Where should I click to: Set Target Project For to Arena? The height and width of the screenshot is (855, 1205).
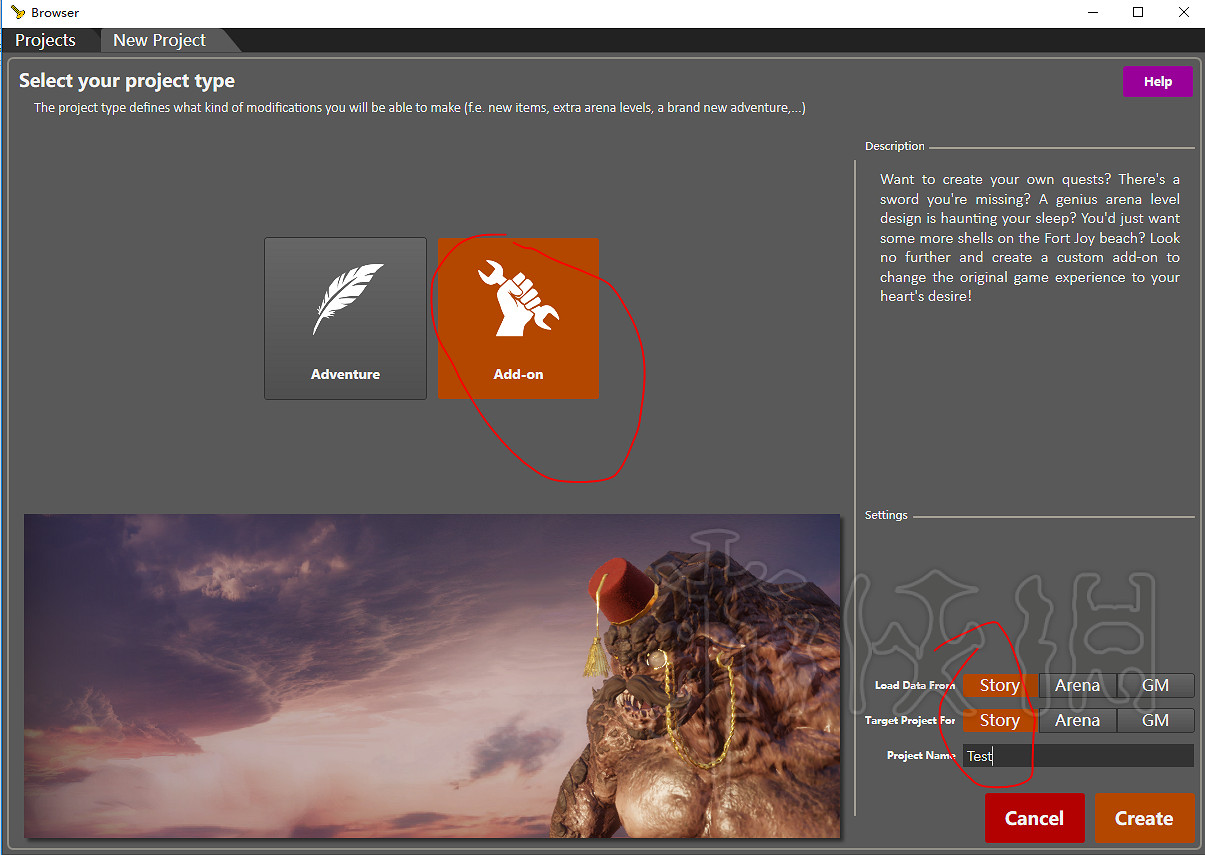(x=1077, y=720)
